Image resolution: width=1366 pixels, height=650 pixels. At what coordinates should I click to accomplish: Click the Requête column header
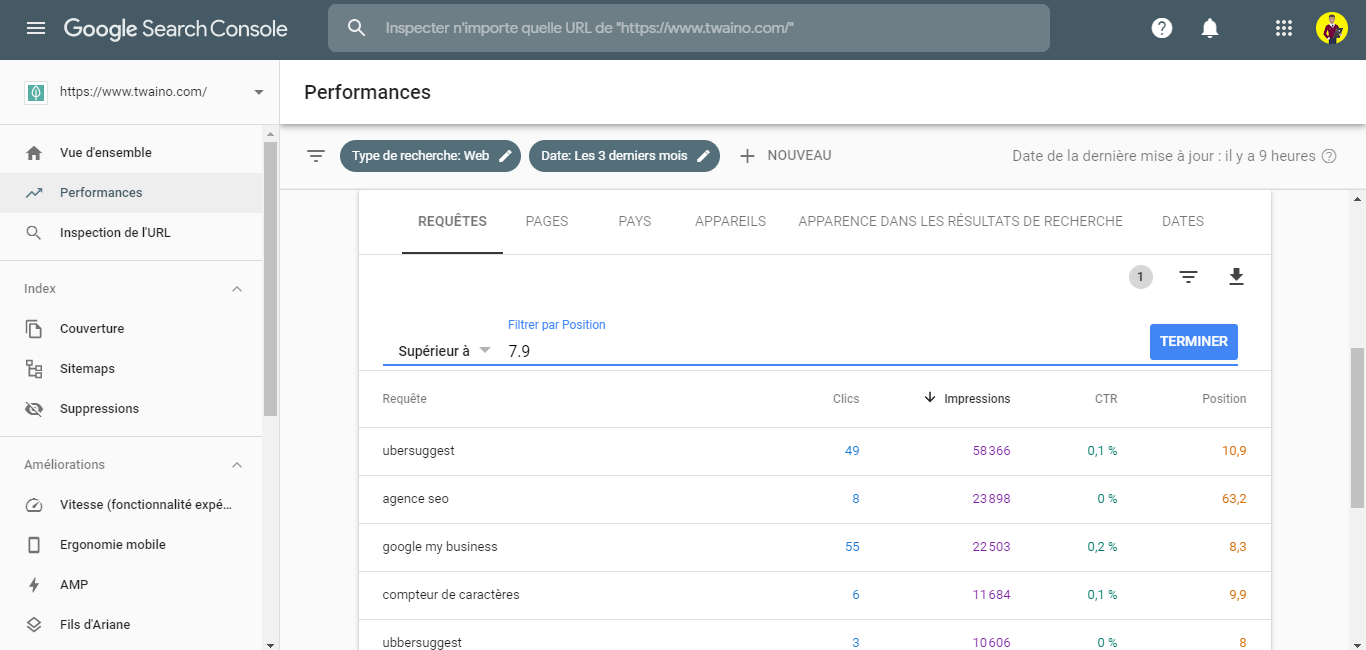coord(405,399)
